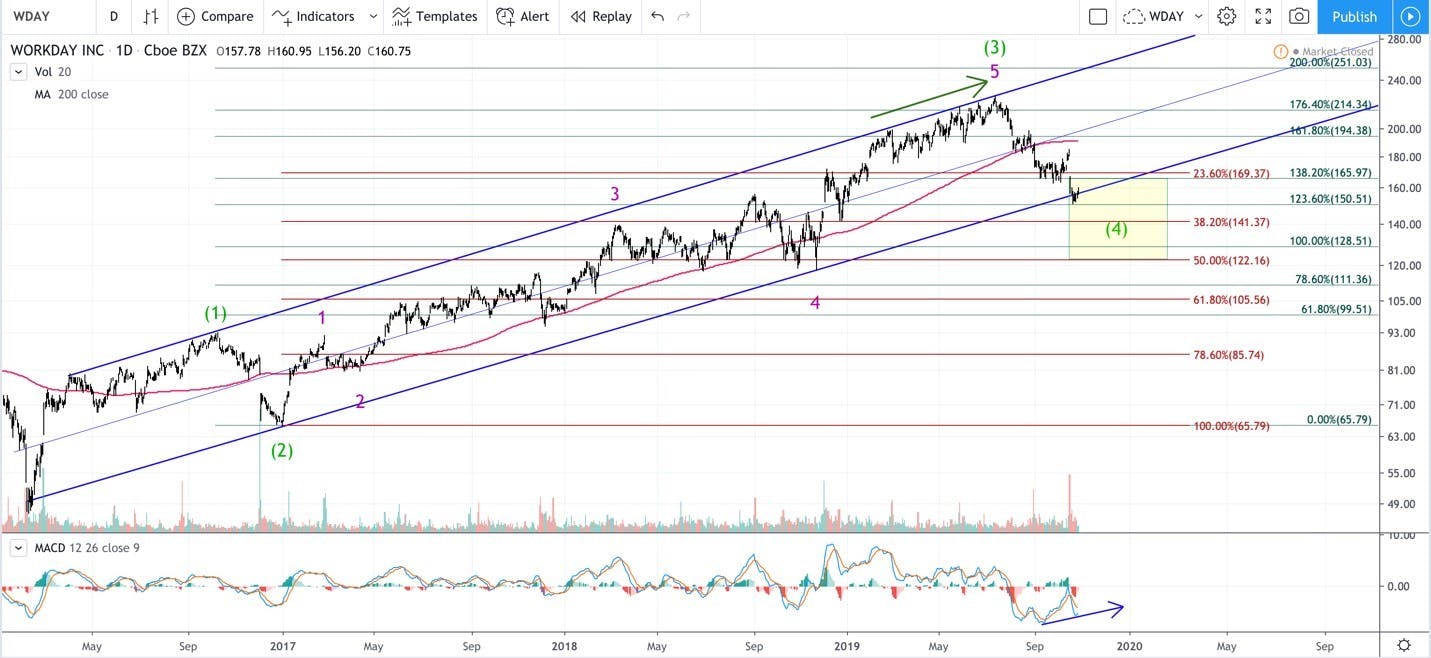1431x658 pixels.
Task: Open the candlestick chart style selector
Action: click(150, 16)
